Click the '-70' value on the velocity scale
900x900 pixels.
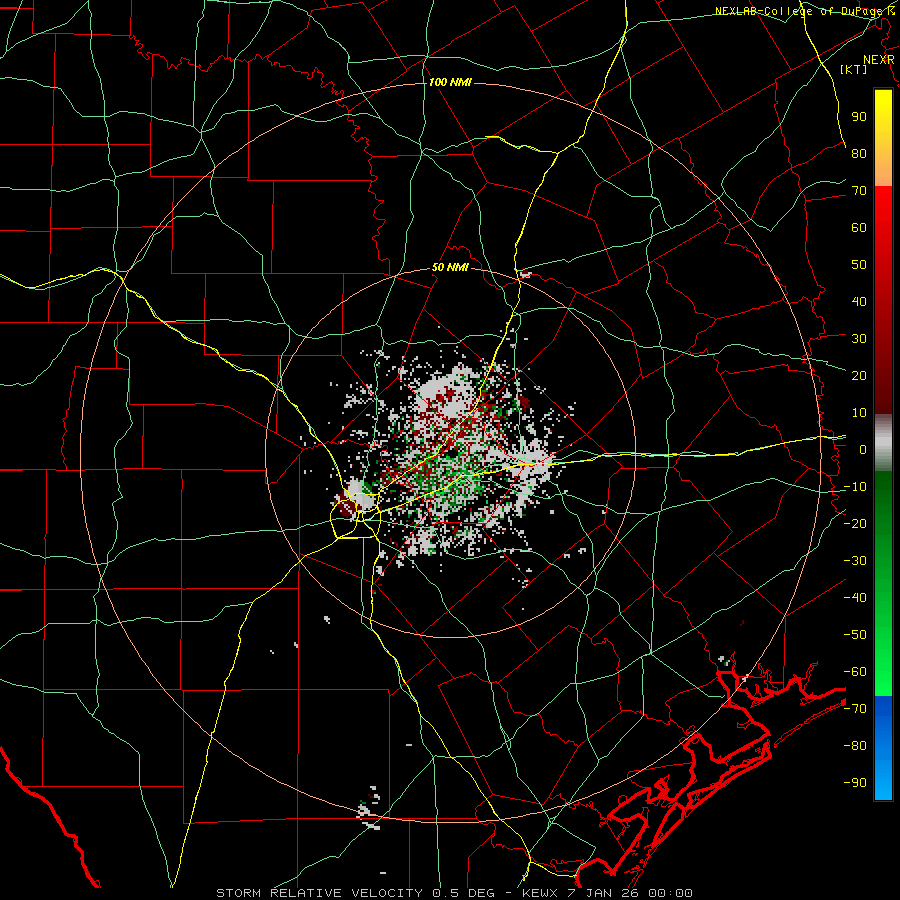click(x=855, y=709)
